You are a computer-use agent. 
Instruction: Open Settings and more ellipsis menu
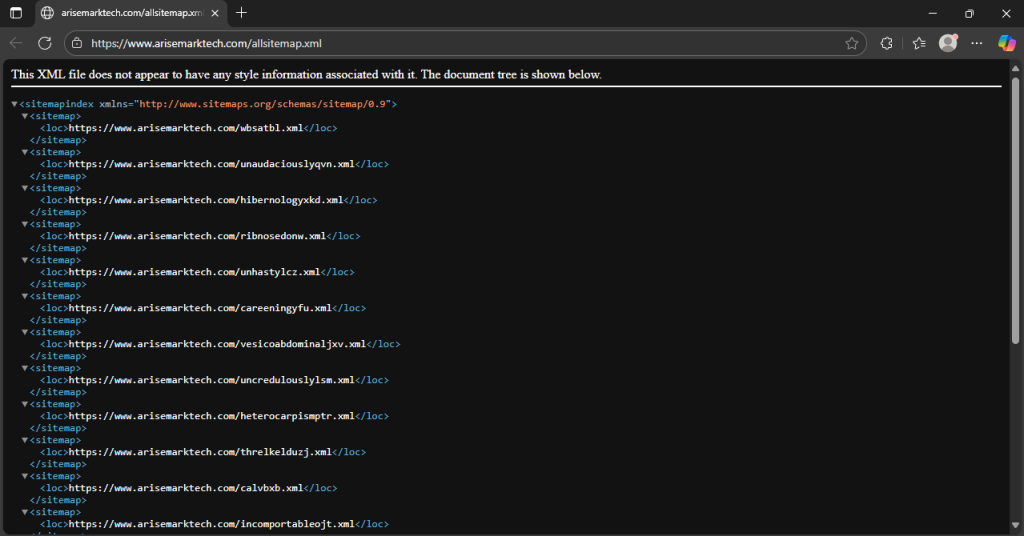[977, 43]
